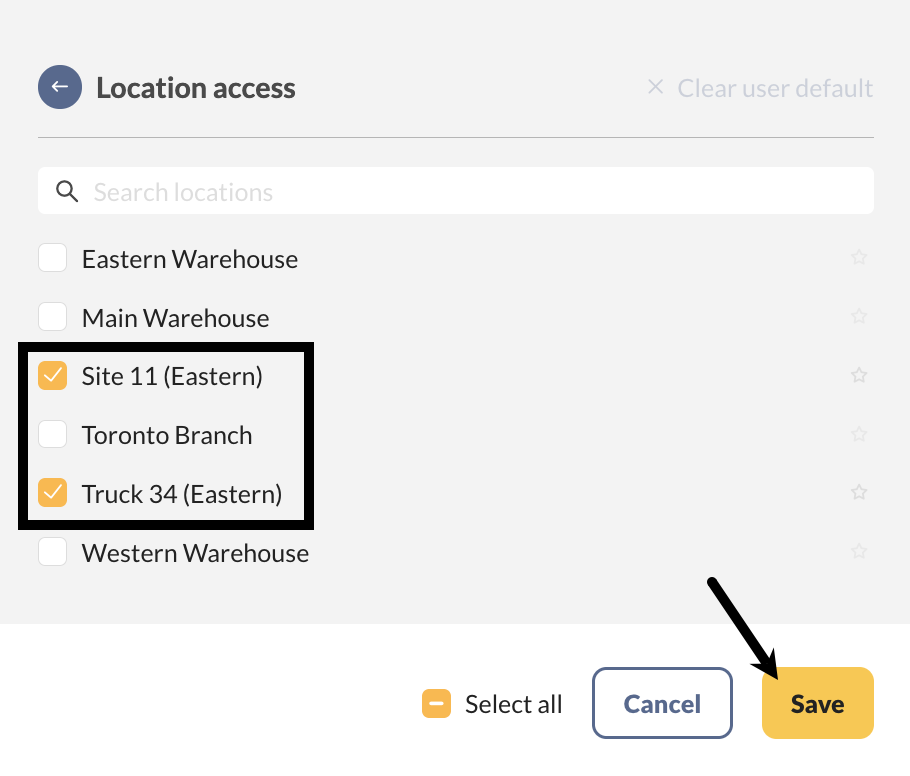Star Main Warehouse as default location
Image resolution: width=910 pixels, height=776 pixels.
click(858, 317)
